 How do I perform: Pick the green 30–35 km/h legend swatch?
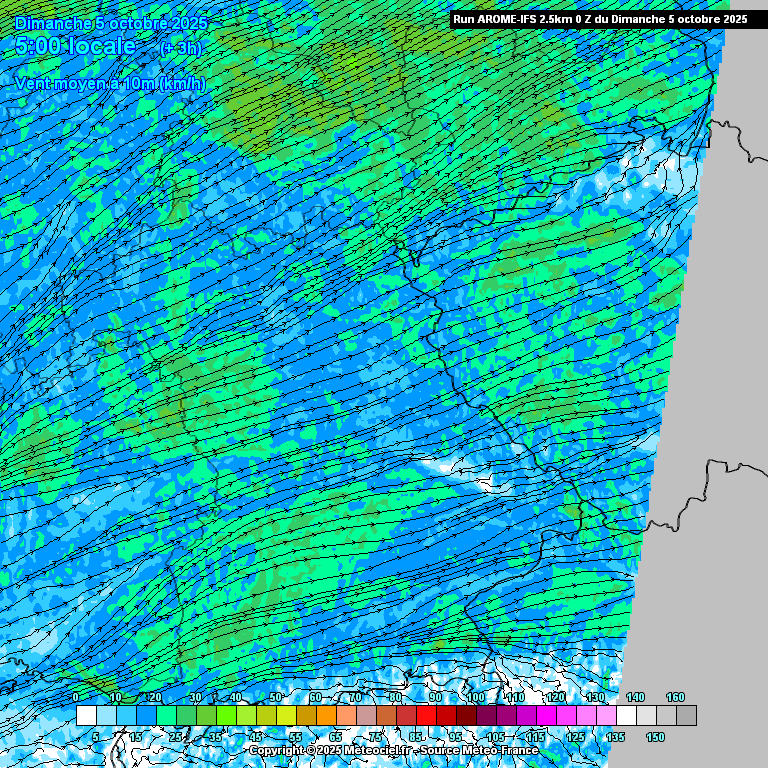coord(206,716)
